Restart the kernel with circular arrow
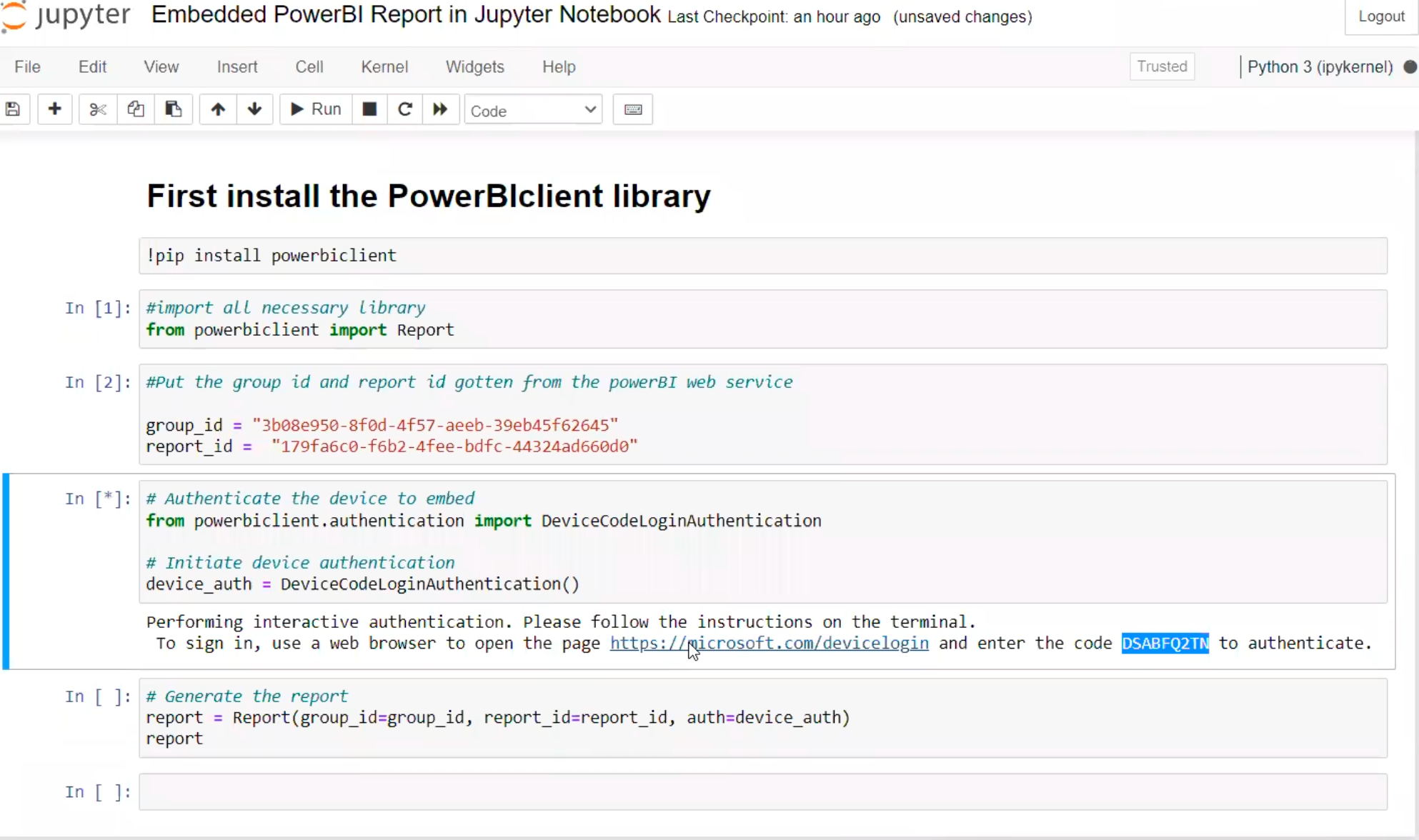1419x840 pixels. (x=405, y=109)
